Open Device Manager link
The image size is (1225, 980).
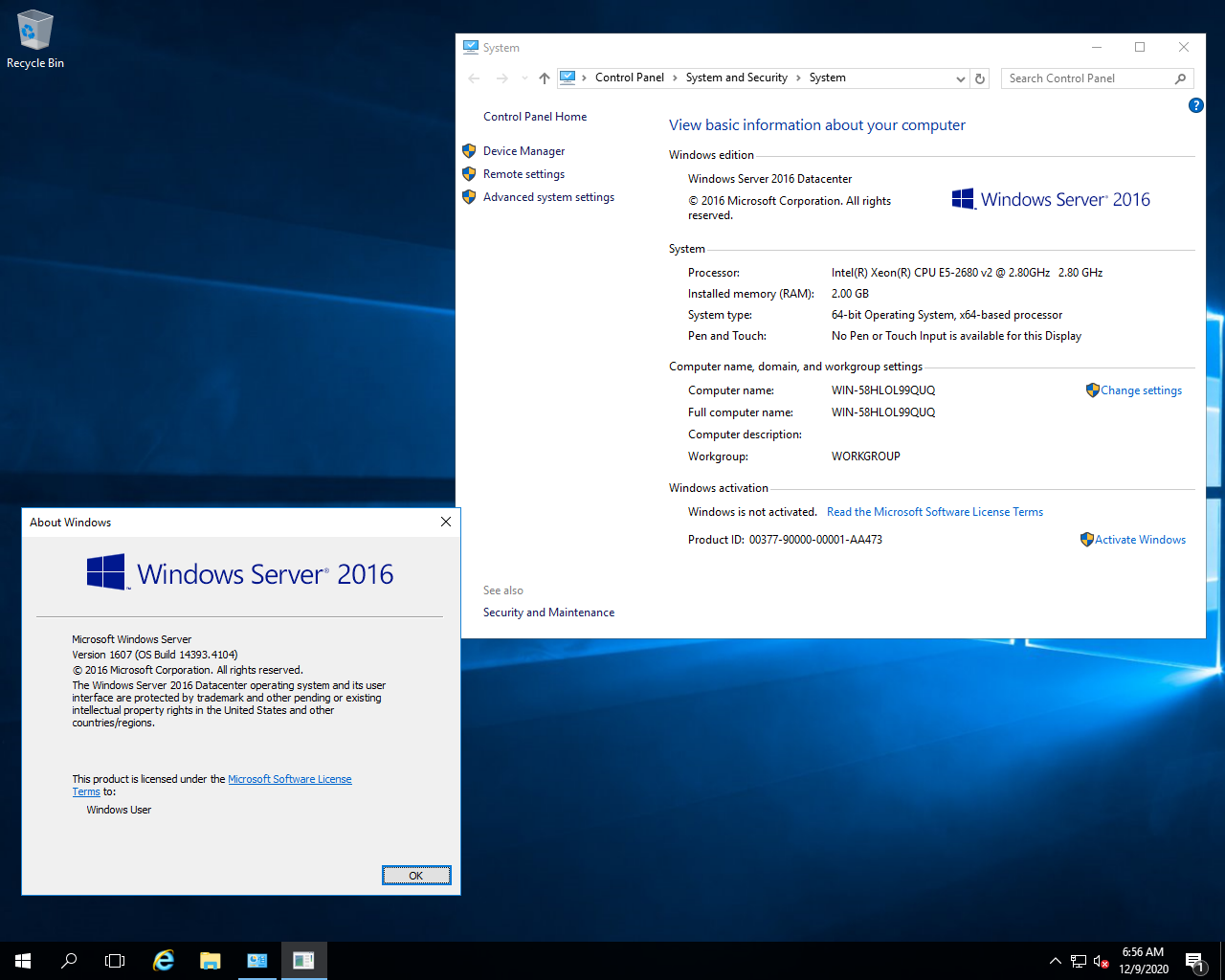point(523,151)
